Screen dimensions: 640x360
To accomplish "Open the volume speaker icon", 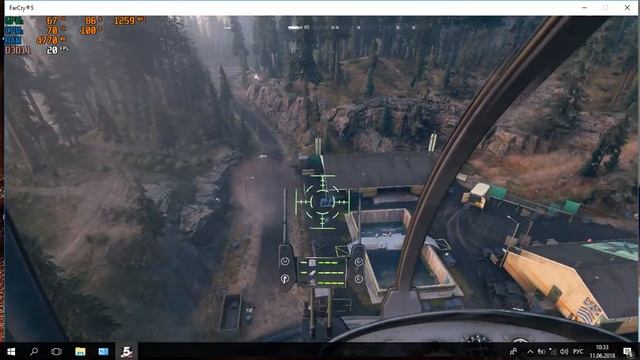I will point(564,351).
